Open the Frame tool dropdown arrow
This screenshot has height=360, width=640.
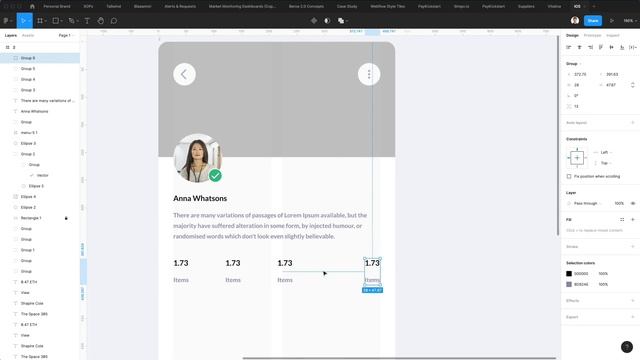(x=46, y=20)
